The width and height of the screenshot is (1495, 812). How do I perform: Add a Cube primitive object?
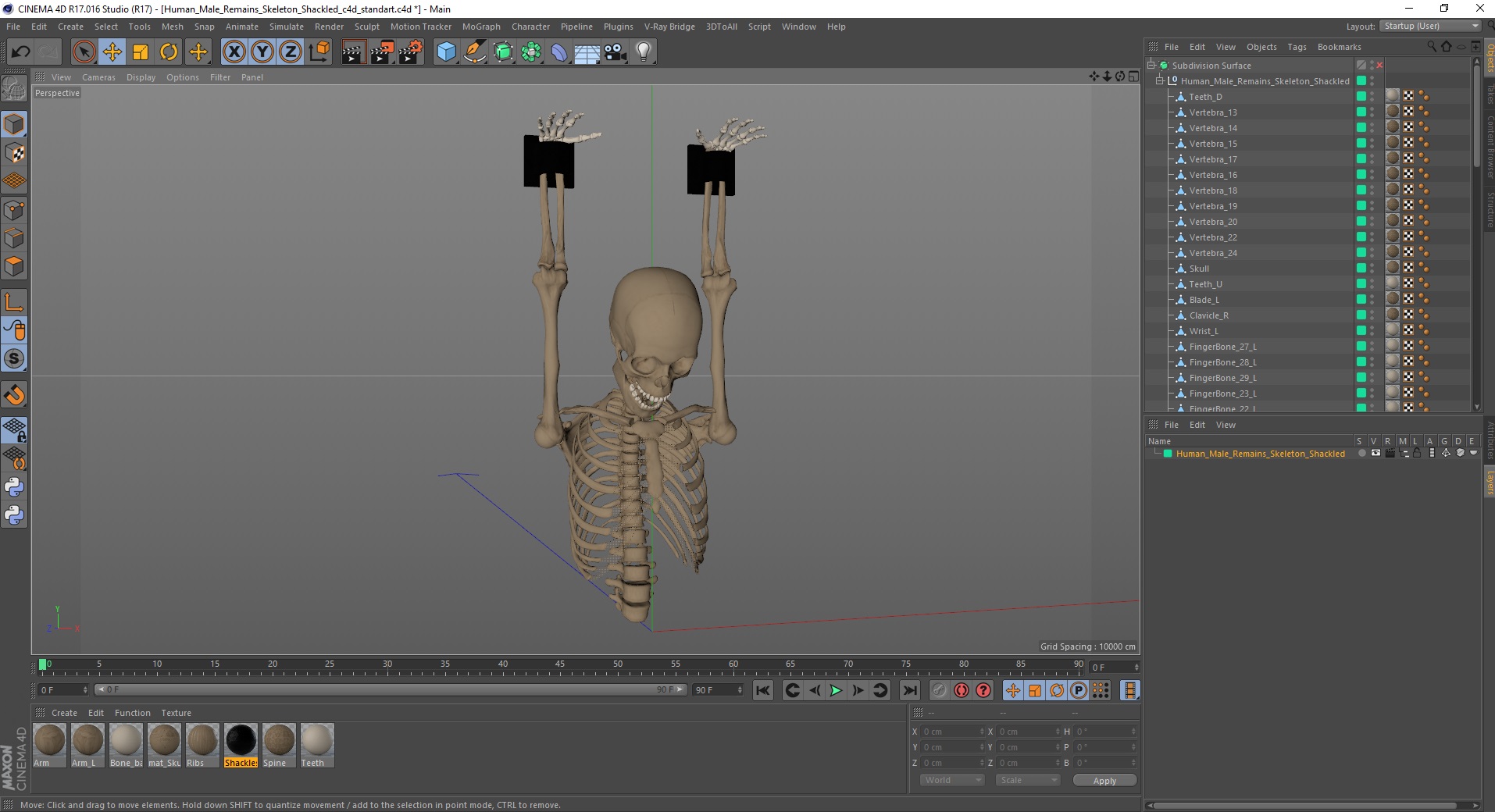[446, 52]
